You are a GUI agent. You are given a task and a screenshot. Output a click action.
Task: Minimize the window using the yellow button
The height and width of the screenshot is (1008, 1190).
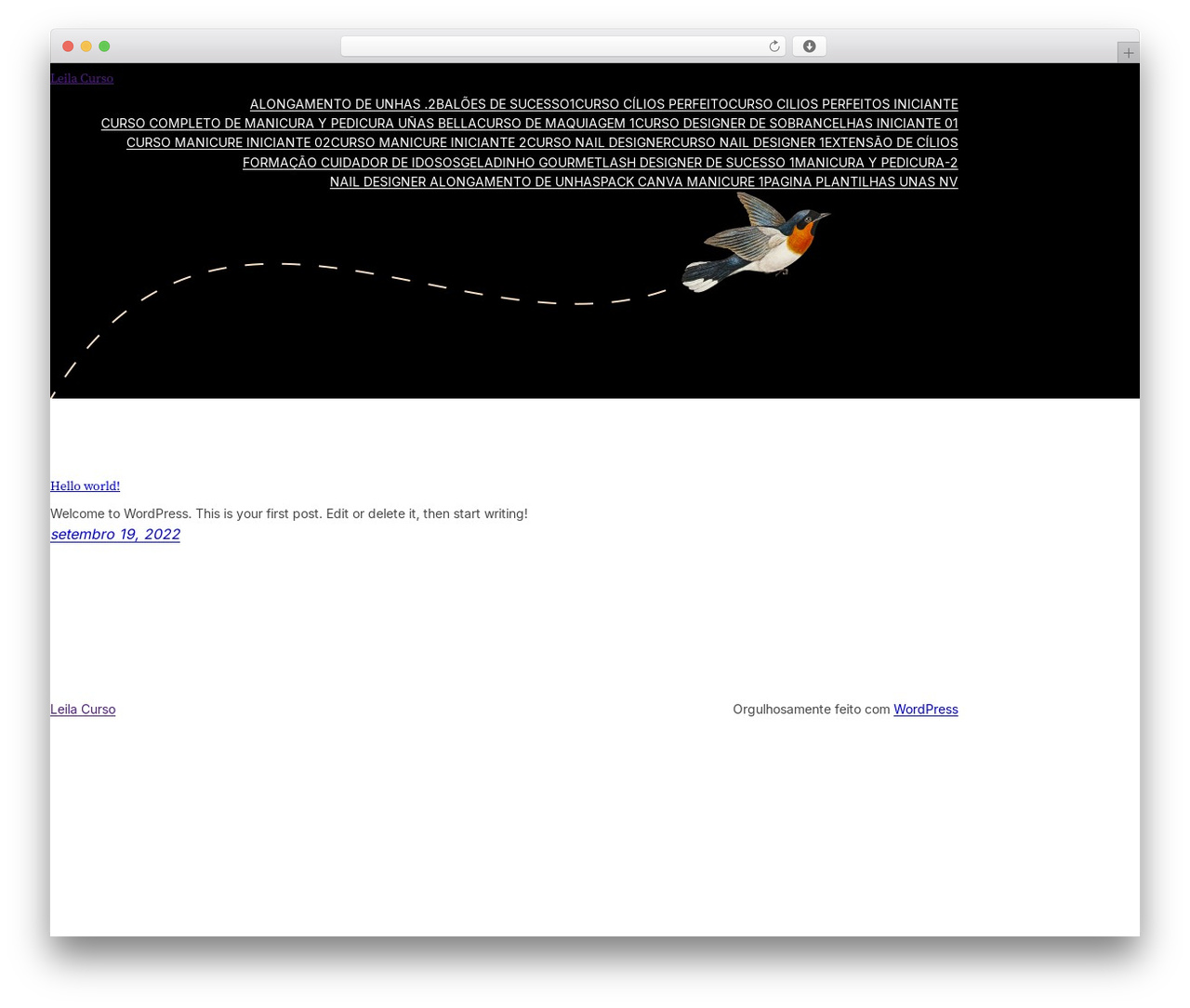(x=86, y=46)
